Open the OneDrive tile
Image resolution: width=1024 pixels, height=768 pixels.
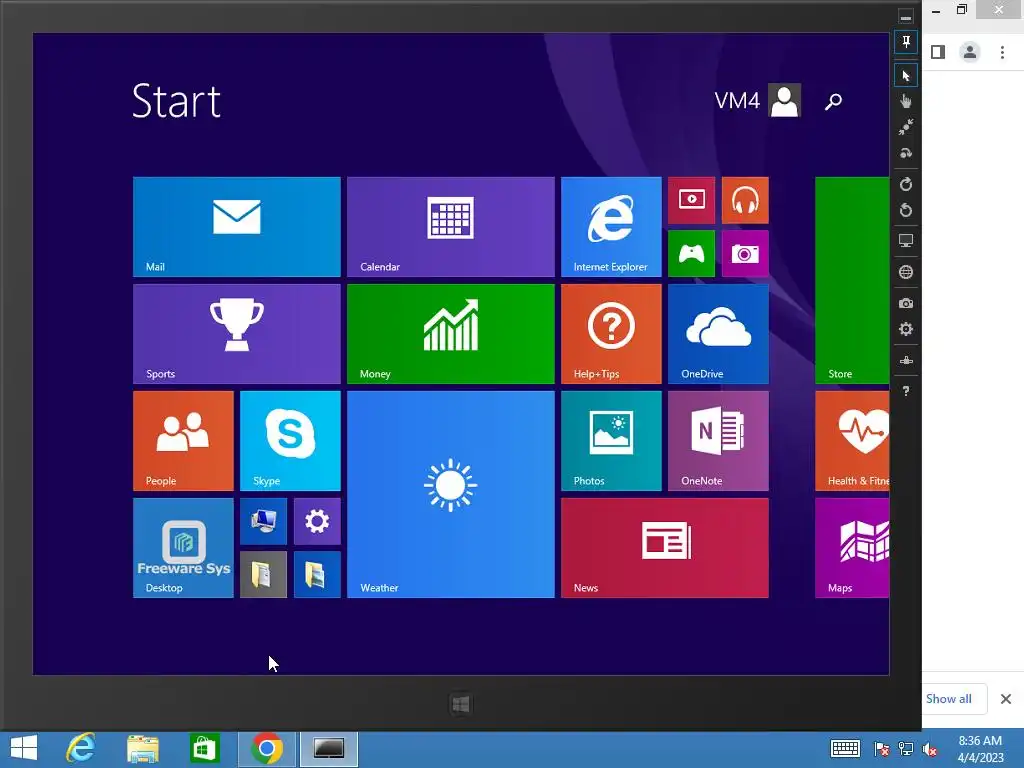tap(718, 334)
